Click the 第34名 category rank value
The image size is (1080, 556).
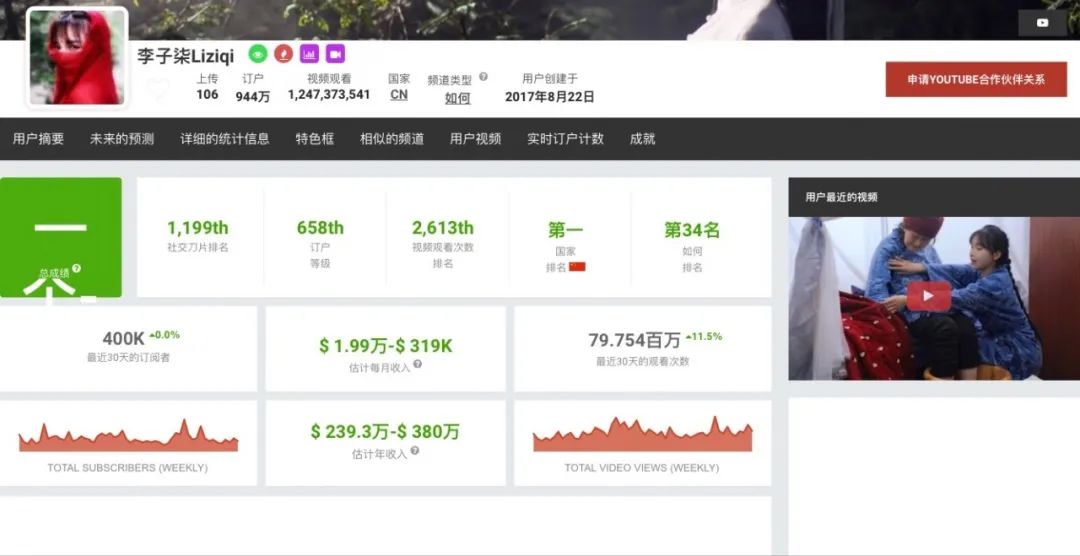[692, 229]
